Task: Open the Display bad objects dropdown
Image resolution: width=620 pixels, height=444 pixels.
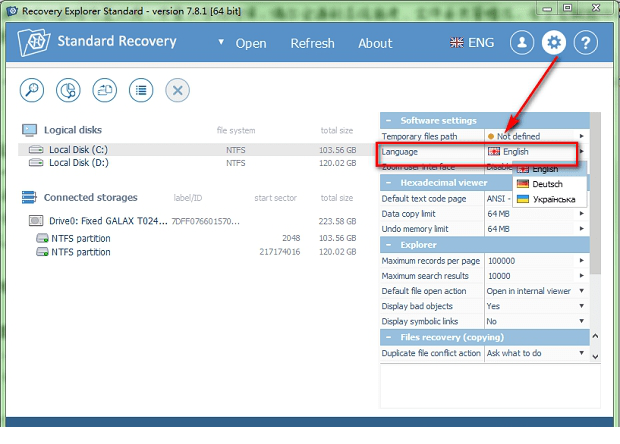Action: point(582,306)
